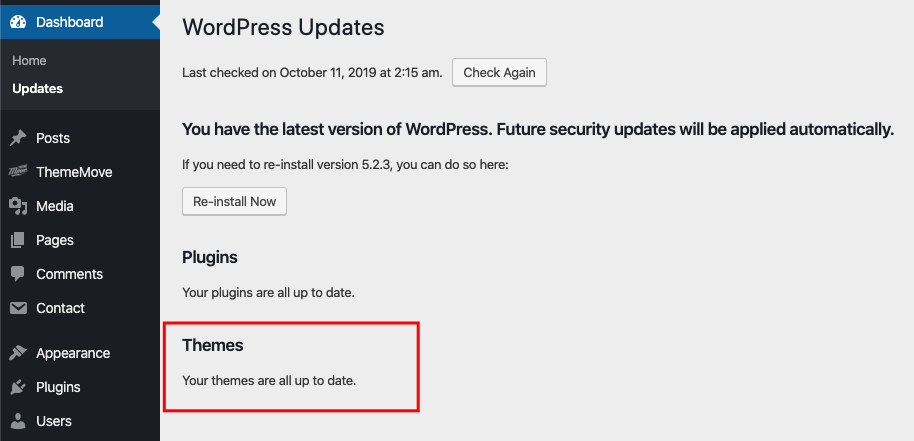Image resolution: width=914 pixels, height=441 pixels.
Task: Click the WordPress Updates page heading
Action: (x=283, y=27)
